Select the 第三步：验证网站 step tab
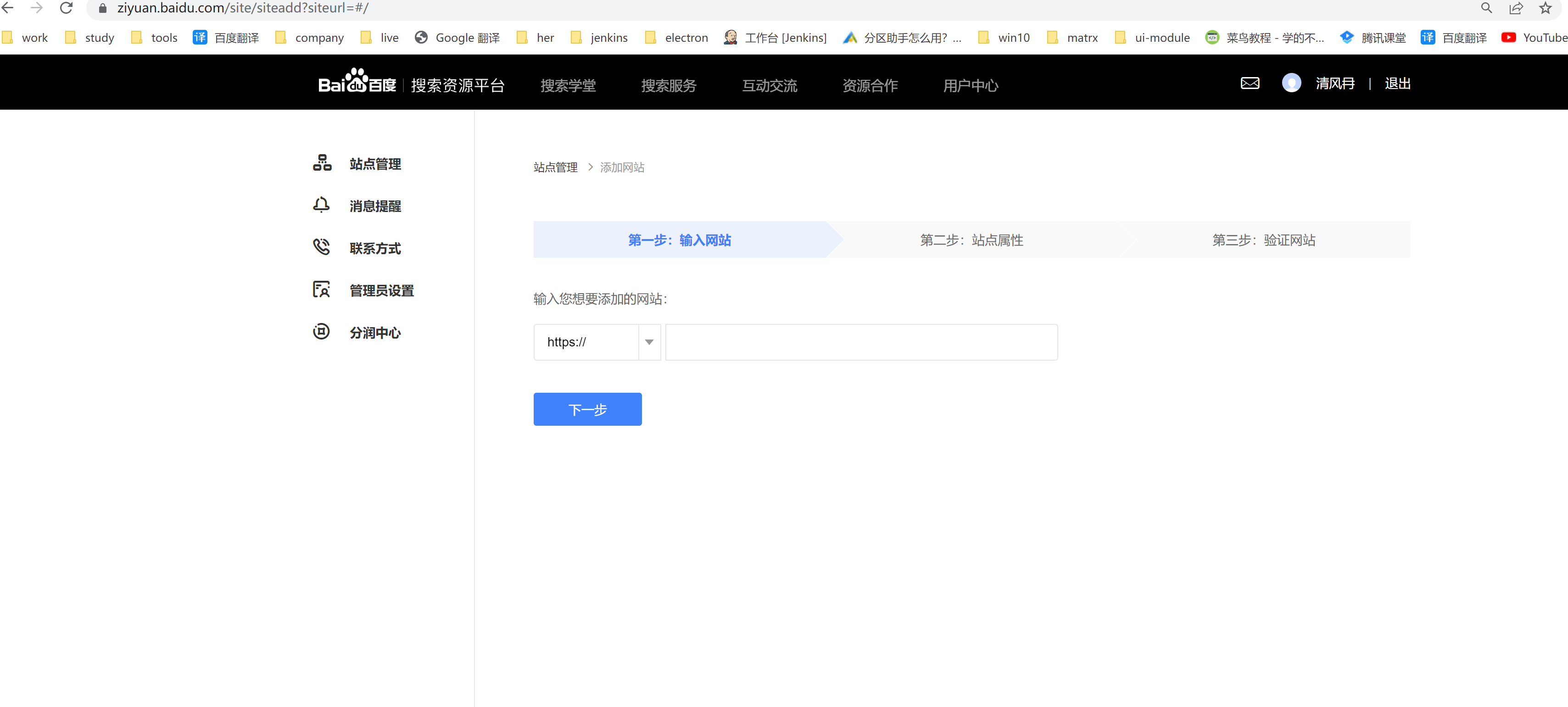Screen dimensions: 1568x707 [x=1264, y=240]
